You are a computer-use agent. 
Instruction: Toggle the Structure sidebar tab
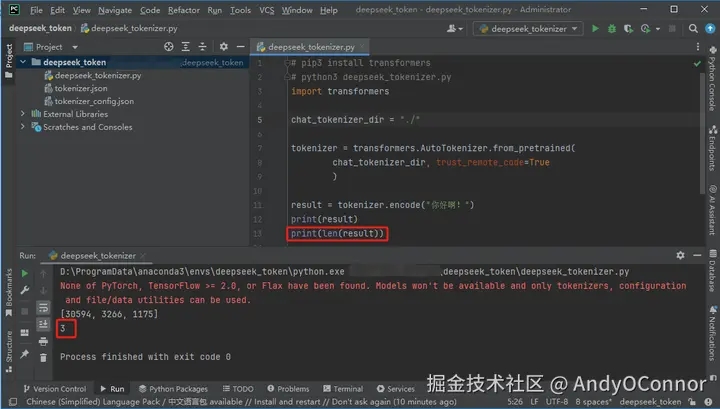[9, 352]
